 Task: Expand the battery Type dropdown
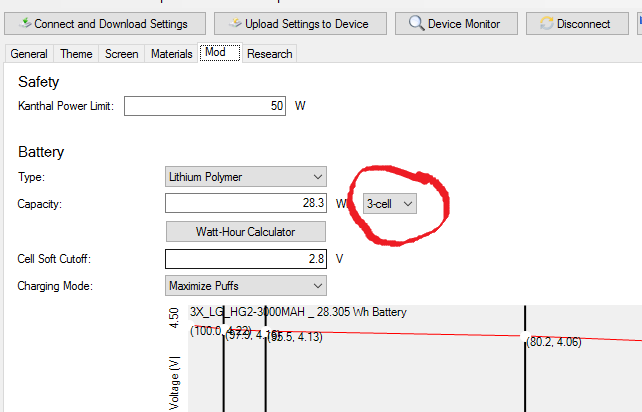246,177
